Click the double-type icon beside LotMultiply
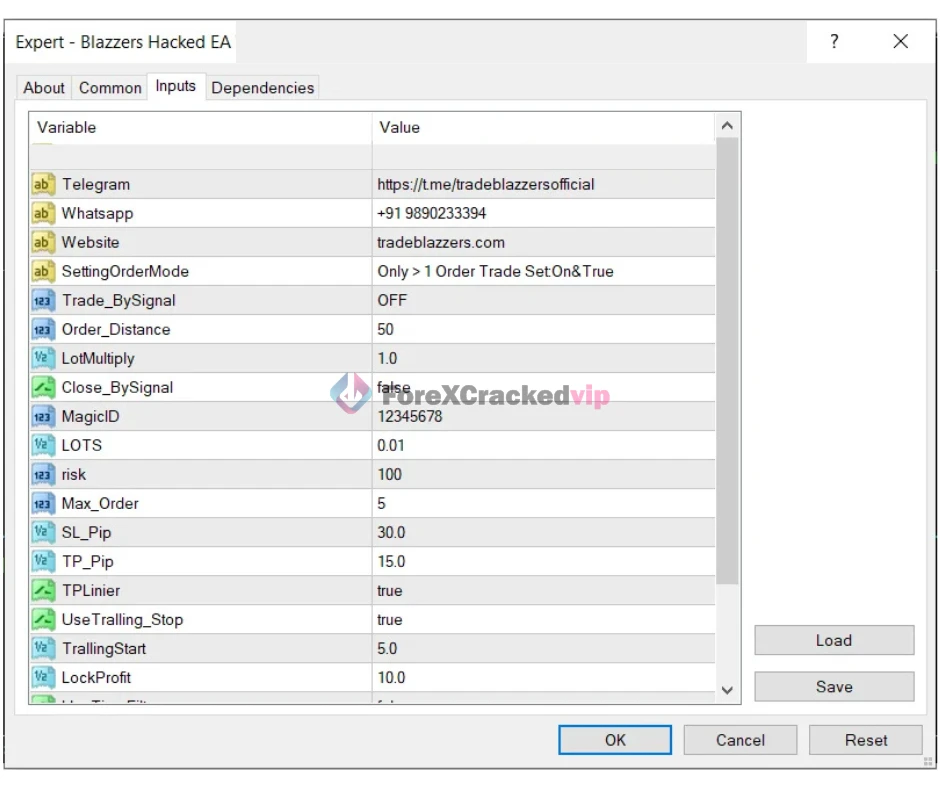 point(43,358)
